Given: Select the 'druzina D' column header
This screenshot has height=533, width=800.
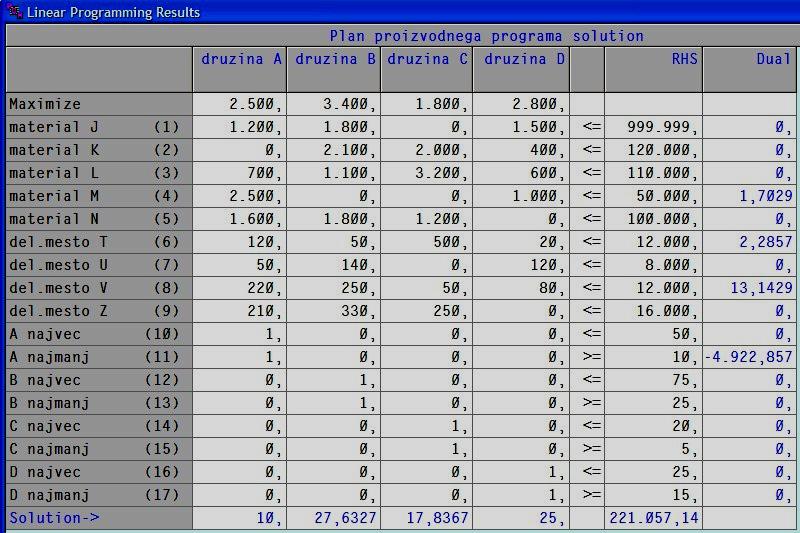Looking at the screenshot, I should pyautogui.click(x=521, y=69).
